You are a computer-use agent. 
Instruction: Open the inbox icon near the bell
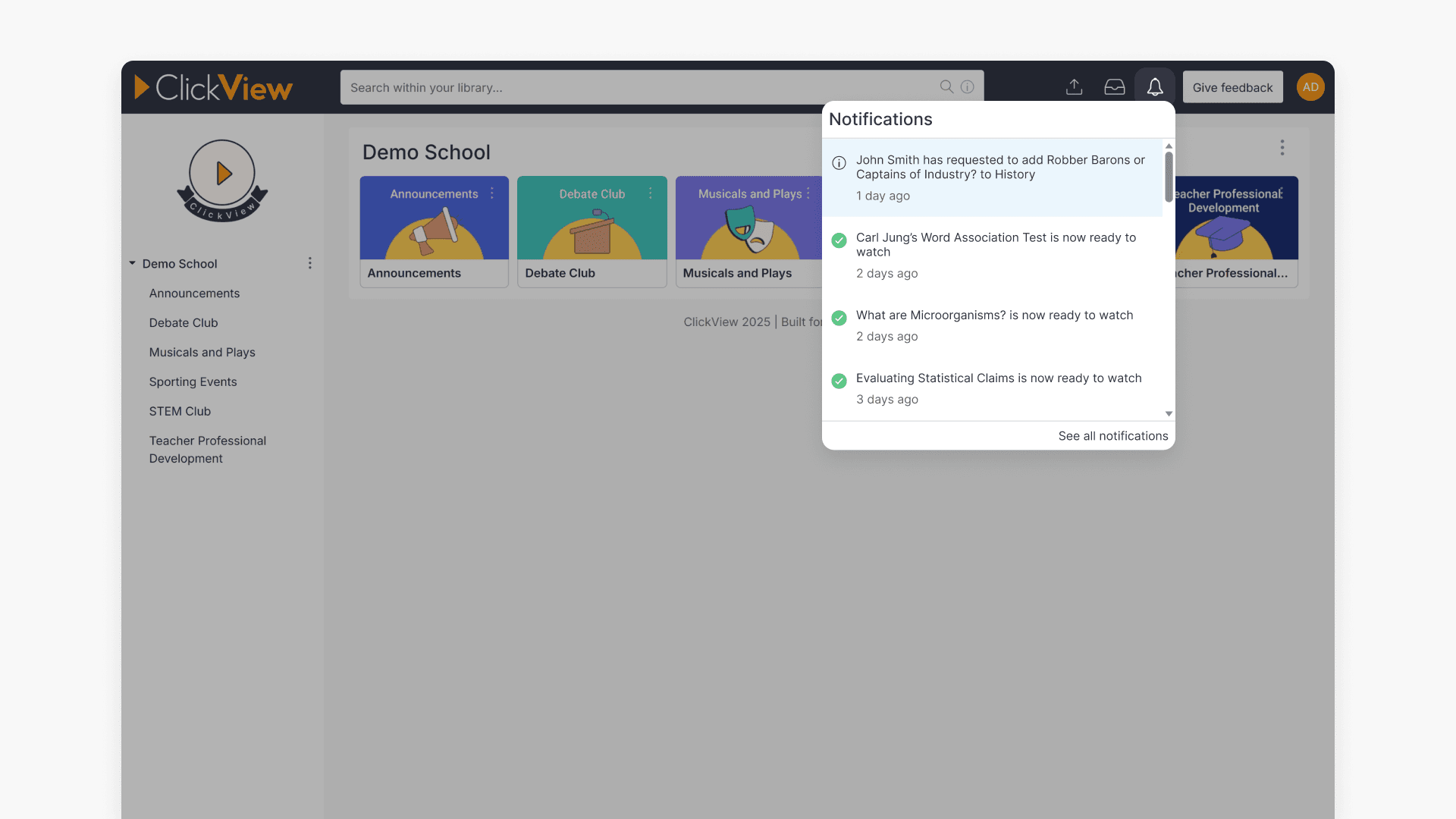point(1114,86)
